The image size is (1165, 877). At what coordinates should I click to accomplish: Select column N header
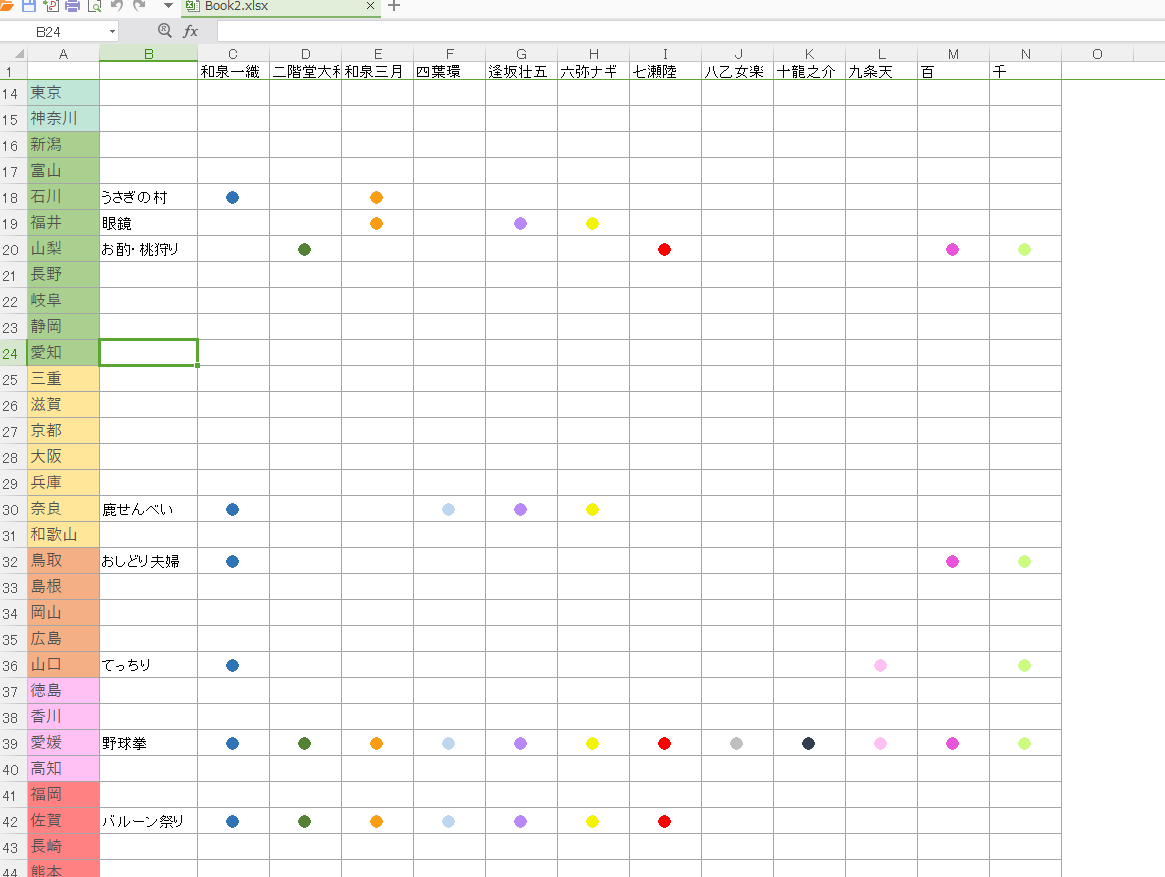coord(1025,54)
